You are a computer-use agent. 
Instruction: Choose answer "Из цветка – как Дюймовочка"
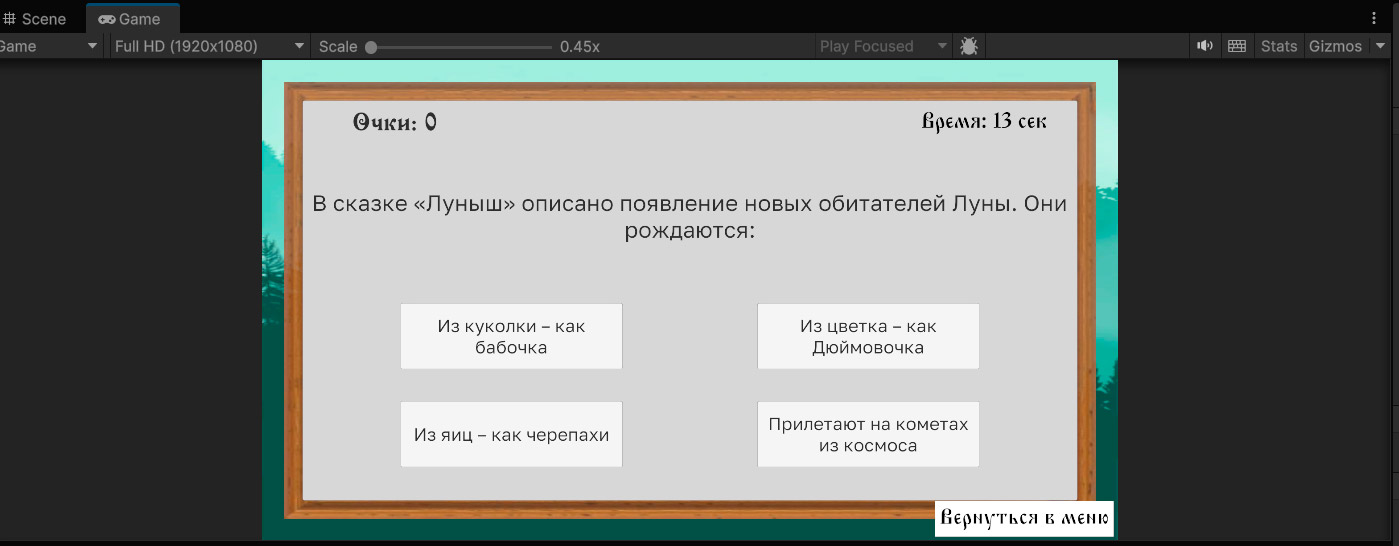point(868,337)
